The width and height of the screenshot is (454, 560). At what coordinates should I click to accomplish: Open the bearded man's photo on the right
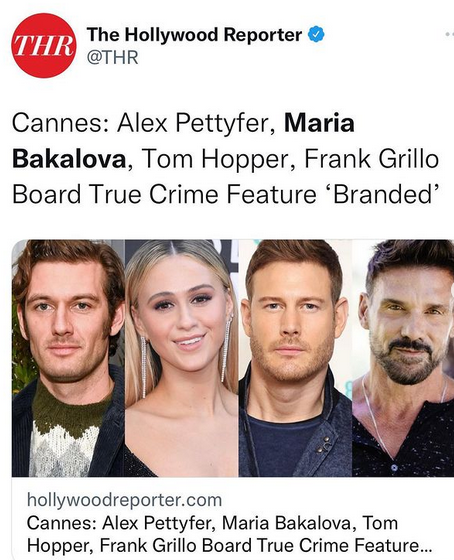[x=403, y=358]
